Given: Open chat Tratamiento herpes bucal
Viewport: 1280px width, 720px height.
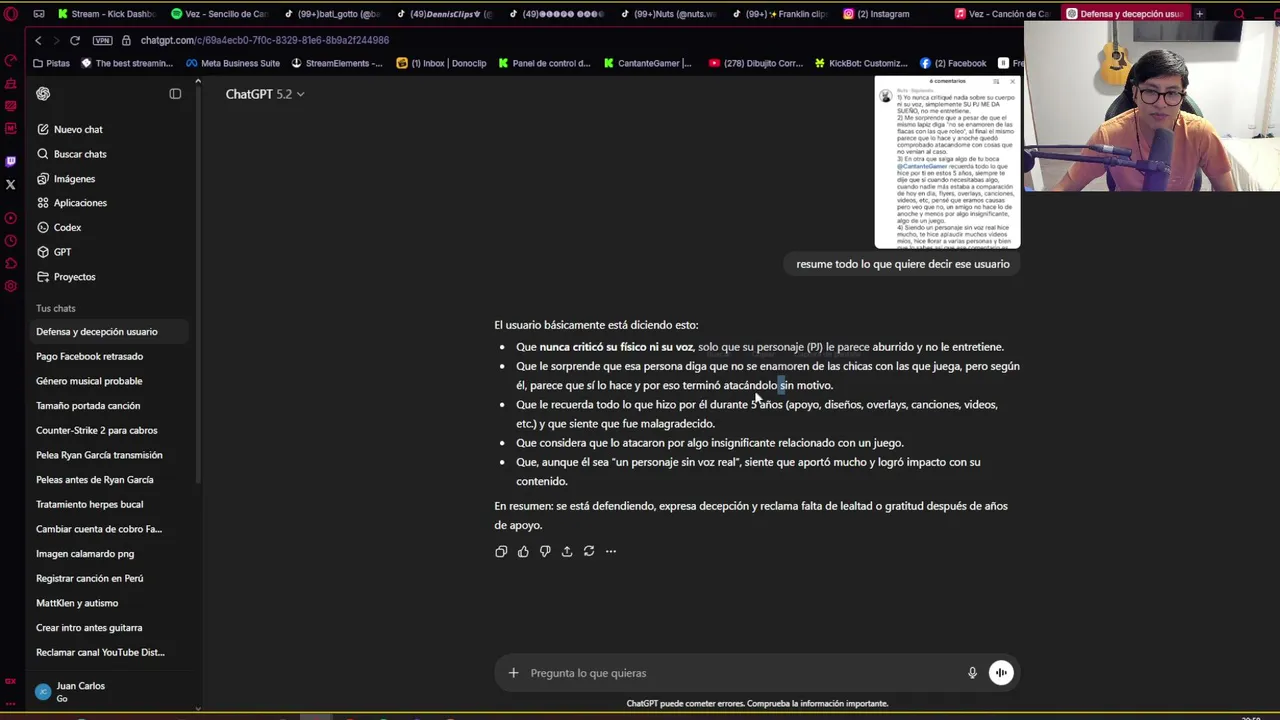Looking at the screenshot, I should [90, 504].
